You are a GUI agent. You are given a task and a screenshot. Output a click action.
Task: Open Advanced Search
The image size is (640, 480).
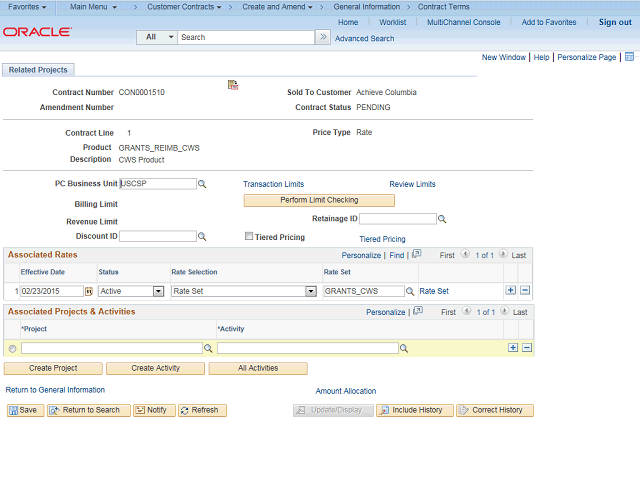[364, 38]
